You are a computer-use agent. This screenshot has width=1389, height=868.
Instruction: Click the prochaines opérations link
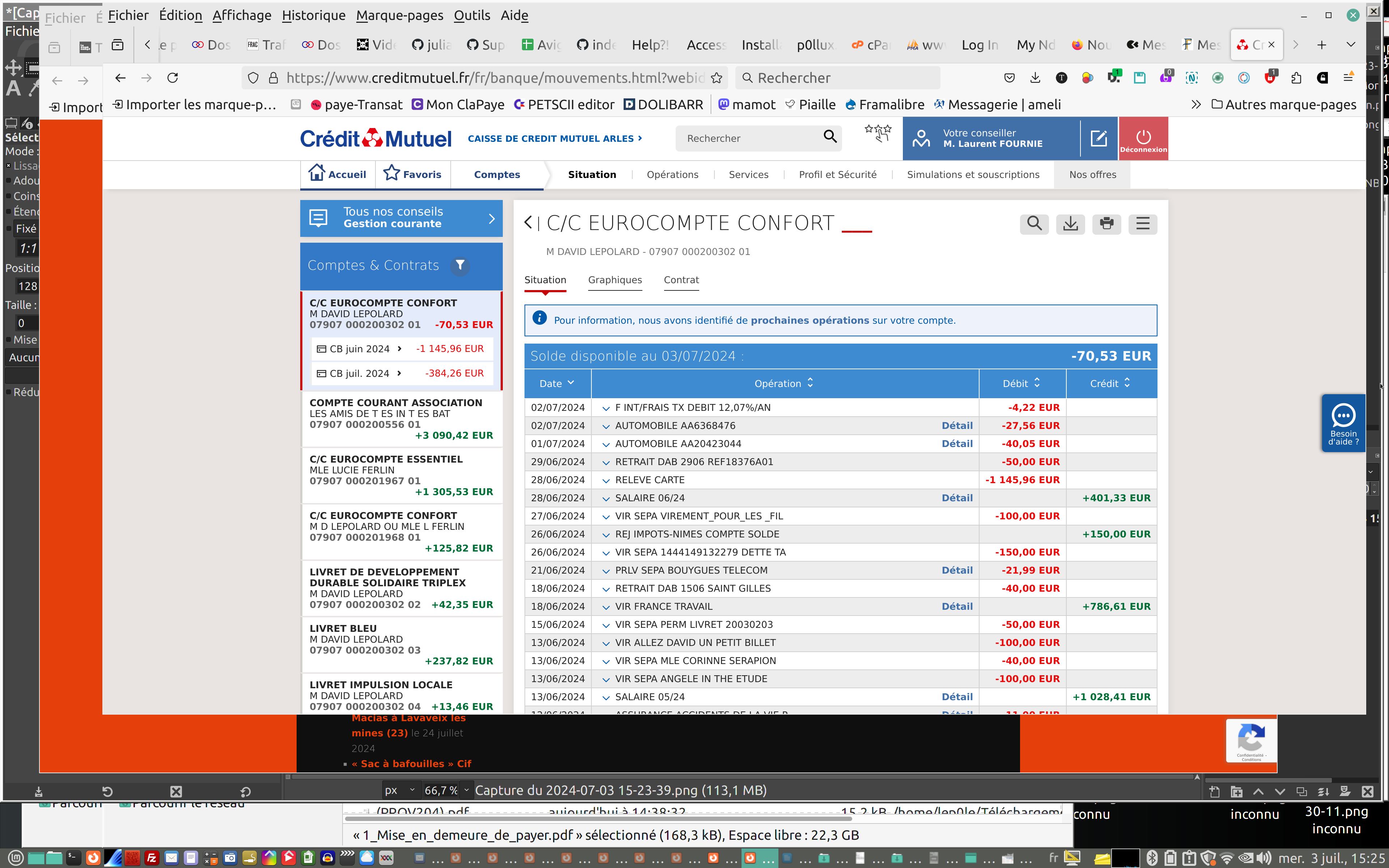pos(809,320)
